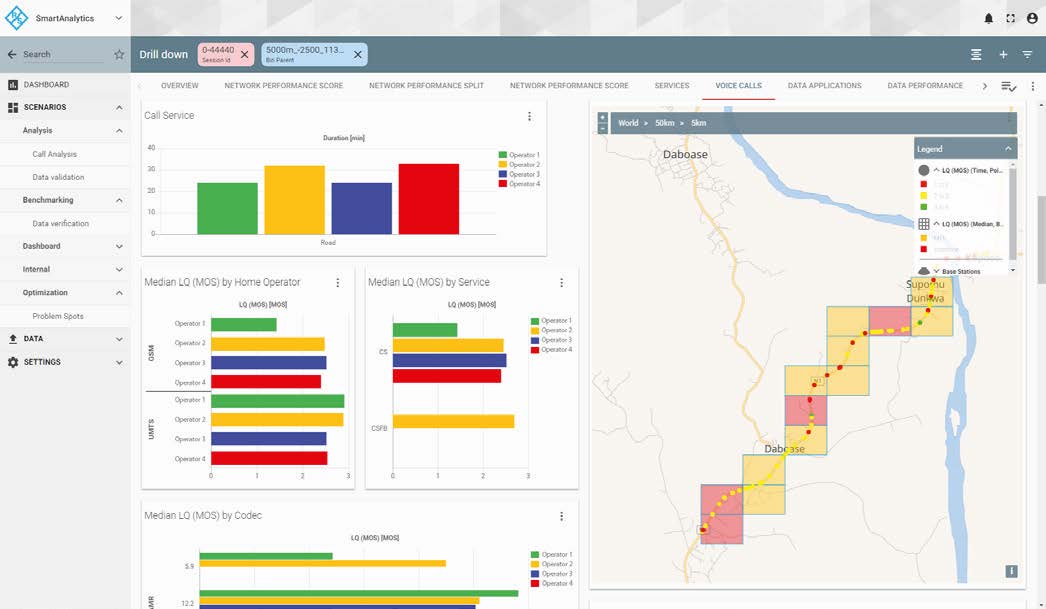The width and height of the screenshot is (1046, 609).
Task: Favorite this page with the star icon
Action: 119,54
